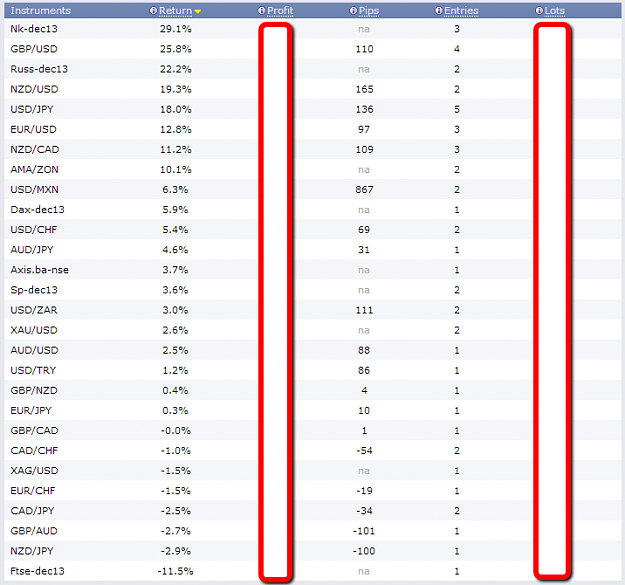Select the USD/TRY instrument name
625x585 pixels.
click(x=33, y=370)
